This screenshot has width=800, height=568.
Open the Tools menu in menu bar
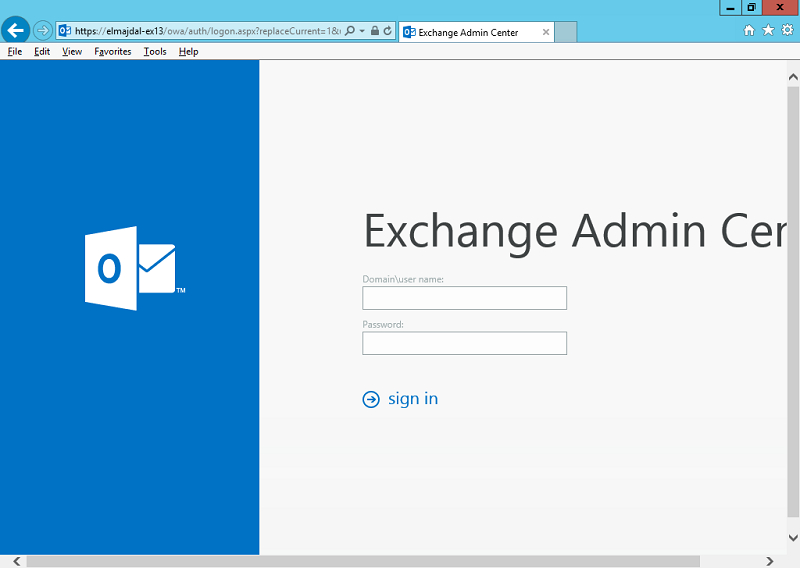click(x=155, y=51)
